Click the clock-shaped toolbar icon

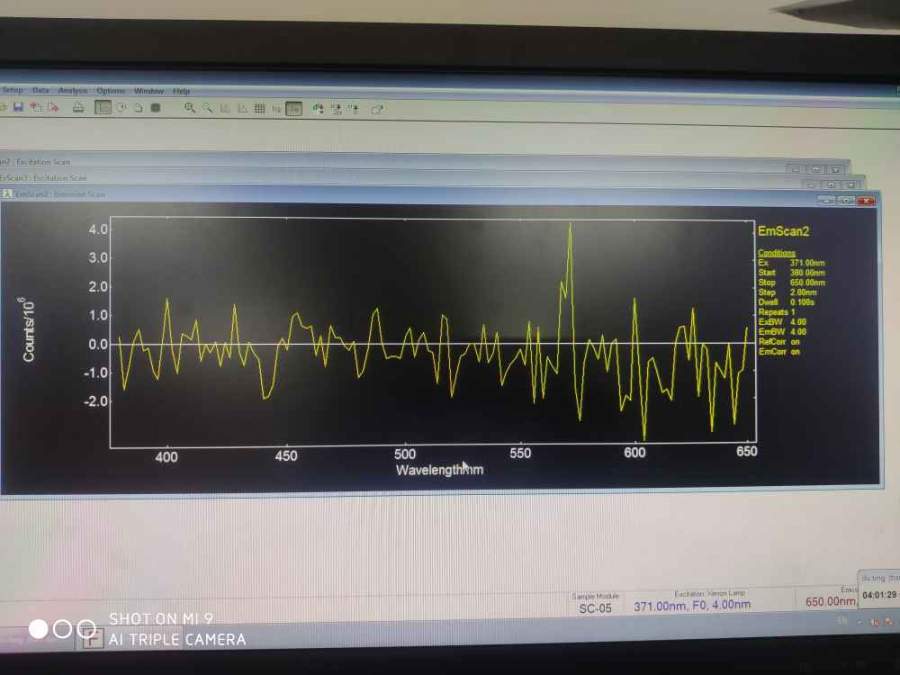coord(122,107)
